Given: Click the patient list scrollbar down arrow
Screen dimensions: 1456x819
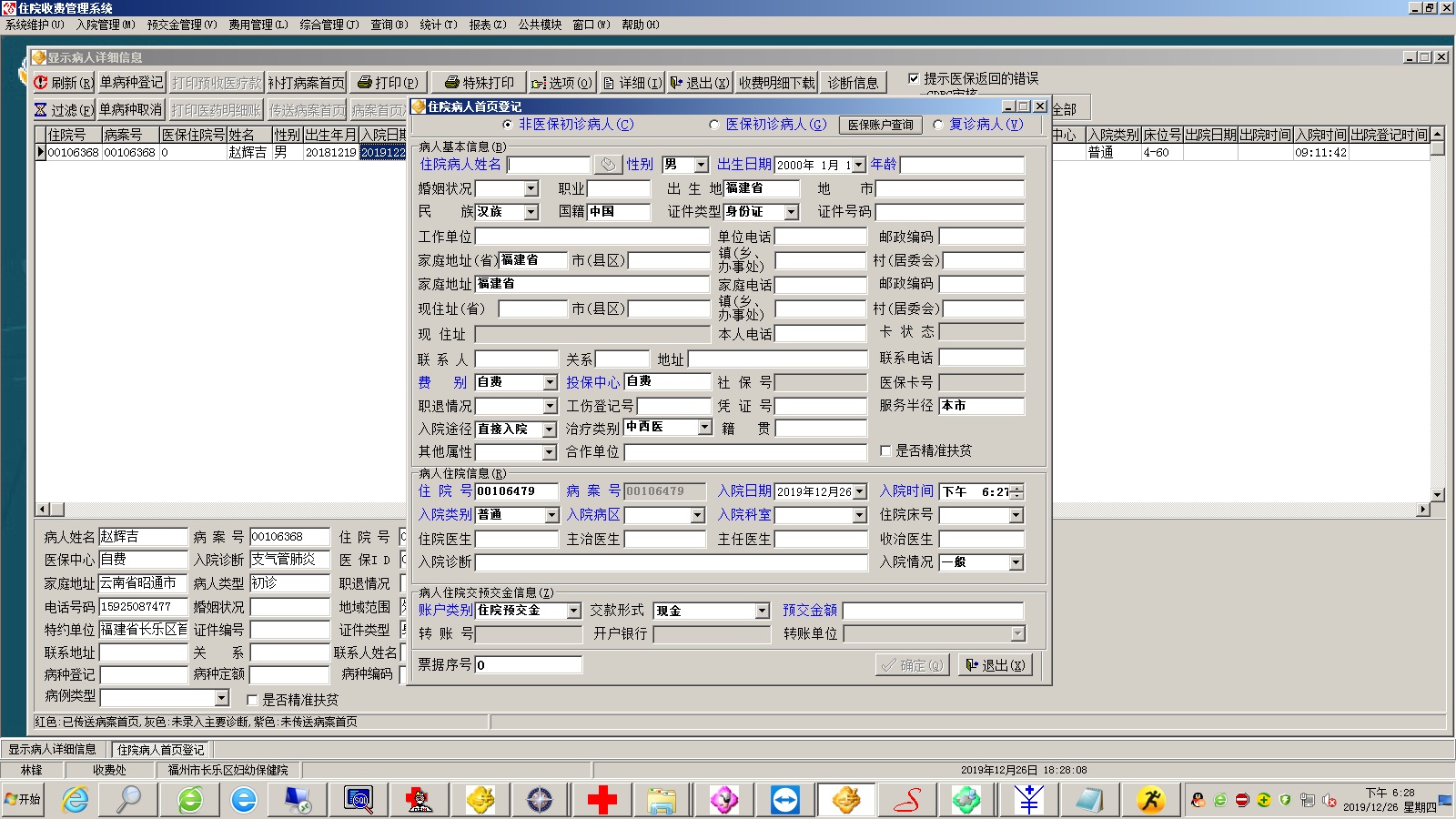Looking at the screenshot, I should (x=1438, y=495).
